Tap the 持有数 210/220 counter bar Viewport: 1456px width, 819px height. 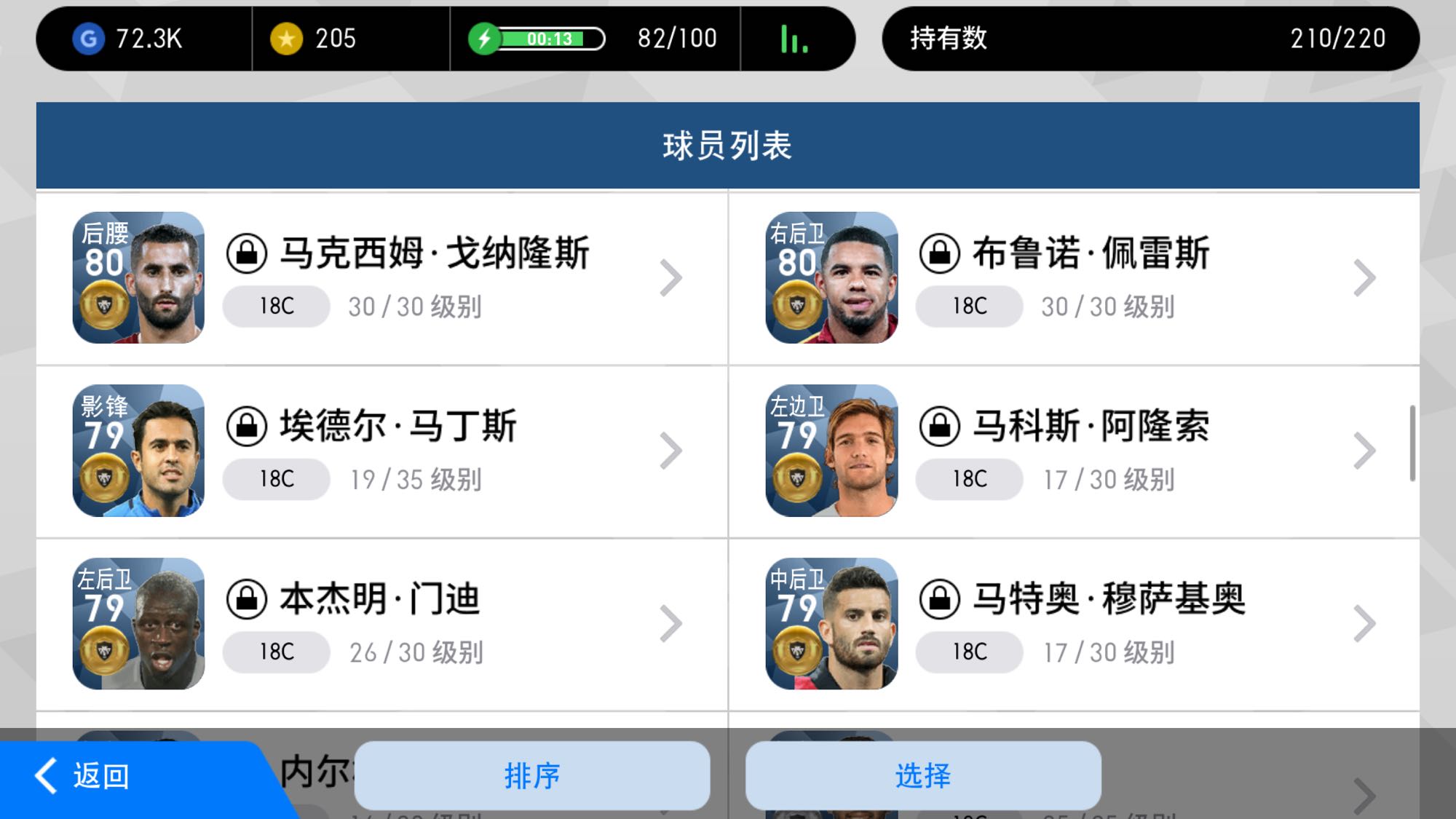pyautogui.click(x=1150, y=39)
